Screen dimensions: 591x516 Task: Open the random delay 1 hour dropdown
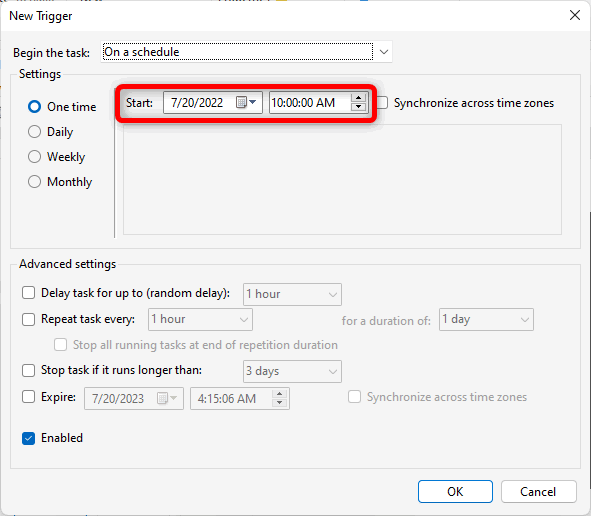292,294
